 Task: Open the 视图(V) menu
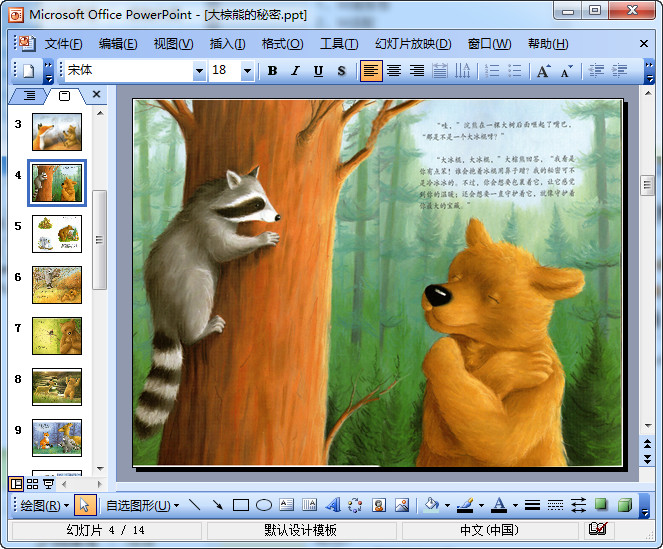click(173, 44)
